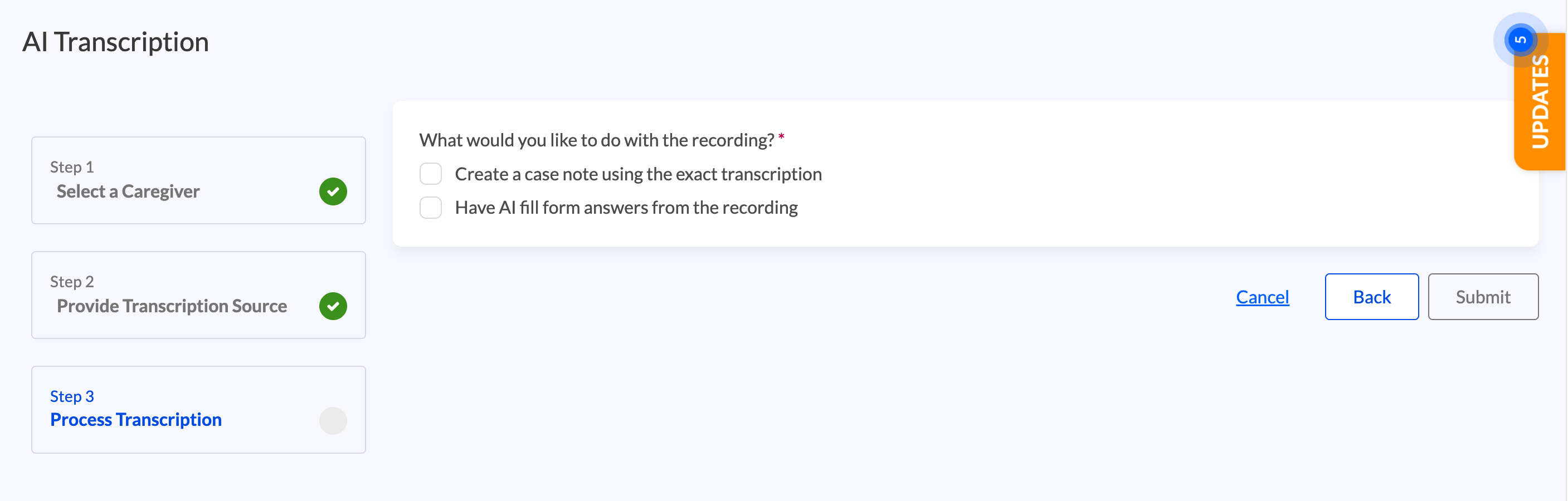Click the recording question text
1568x501 pixels.
[x=597, y=140]
